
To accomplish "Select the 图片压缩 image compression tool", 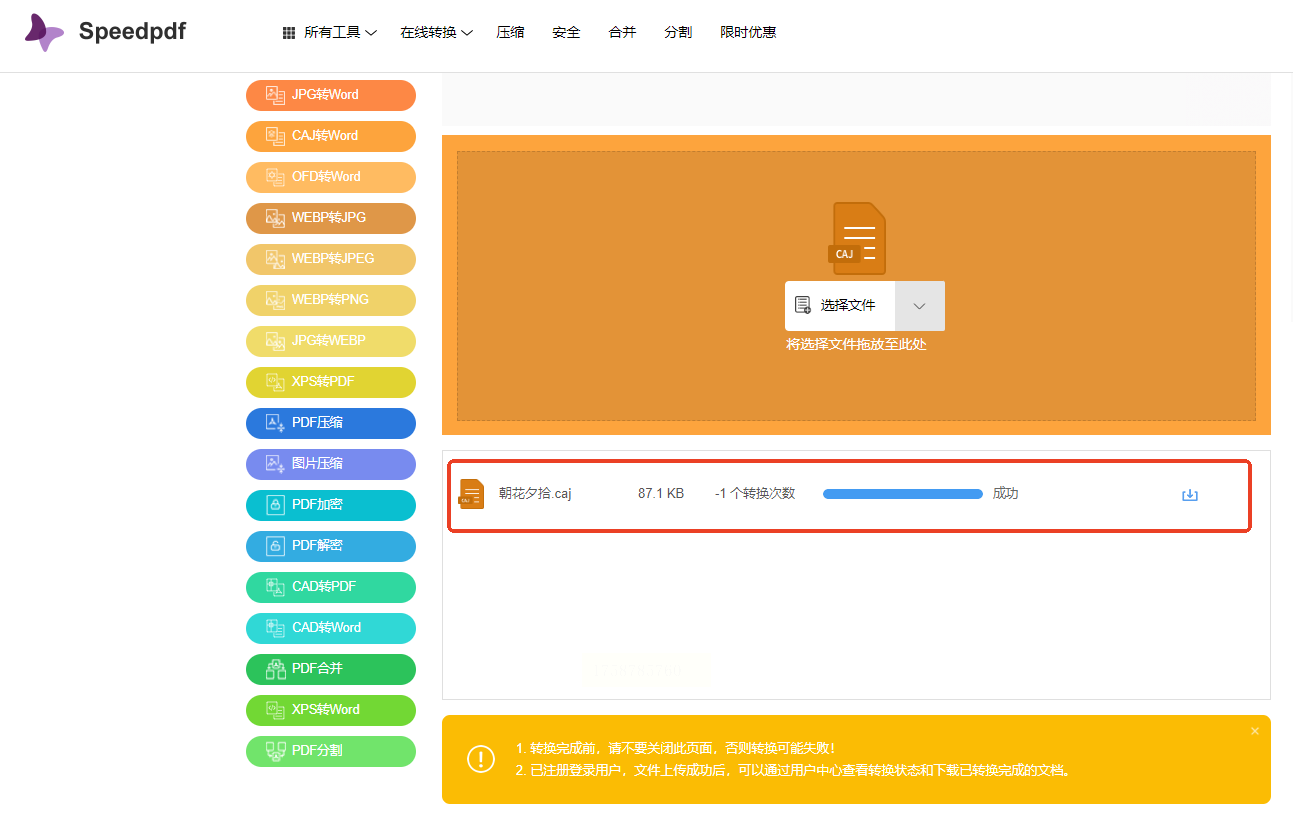I will tap(330, 464).
